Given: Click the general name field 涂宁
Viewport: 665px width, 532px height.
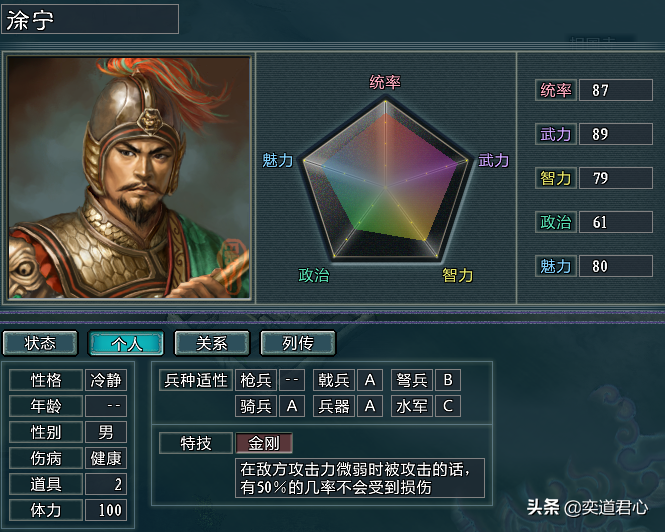Looking at the screenshot, I should tap(90, 19).
